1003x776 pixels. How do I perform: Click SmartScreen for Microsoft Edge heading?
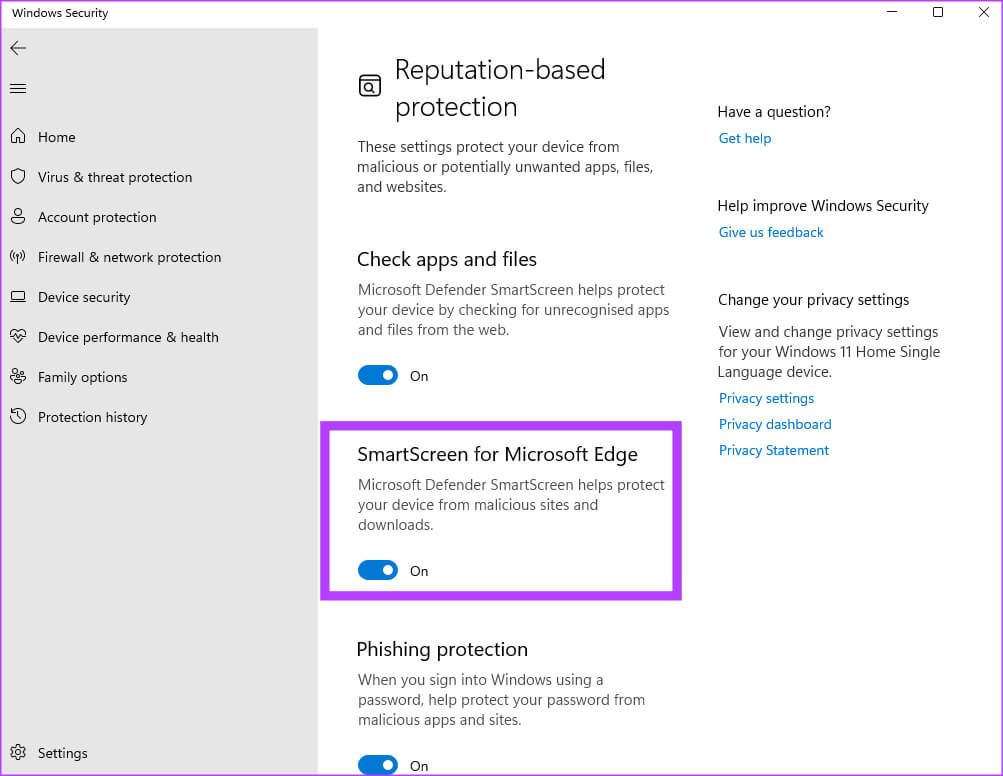(497, 454)
